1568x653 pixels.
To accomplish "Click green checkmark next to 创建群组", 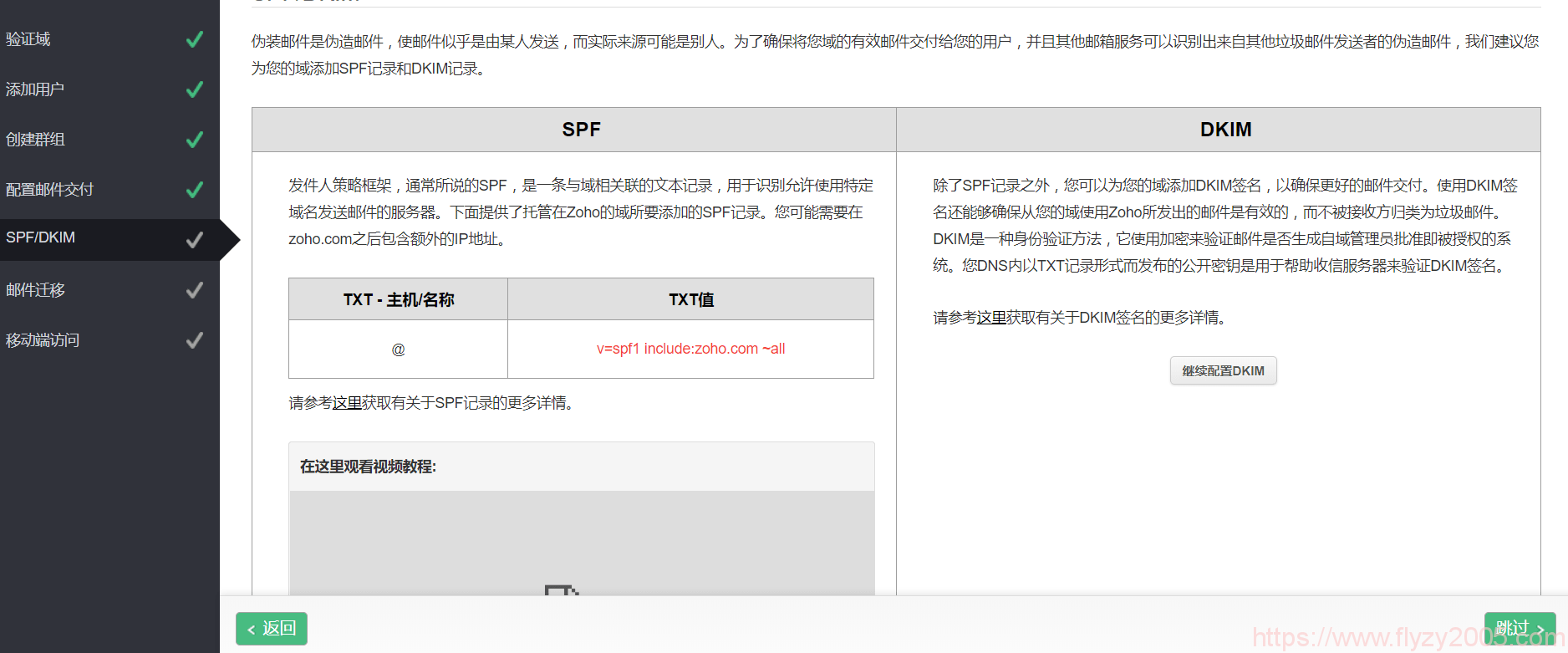I will (x=195, y=140).
